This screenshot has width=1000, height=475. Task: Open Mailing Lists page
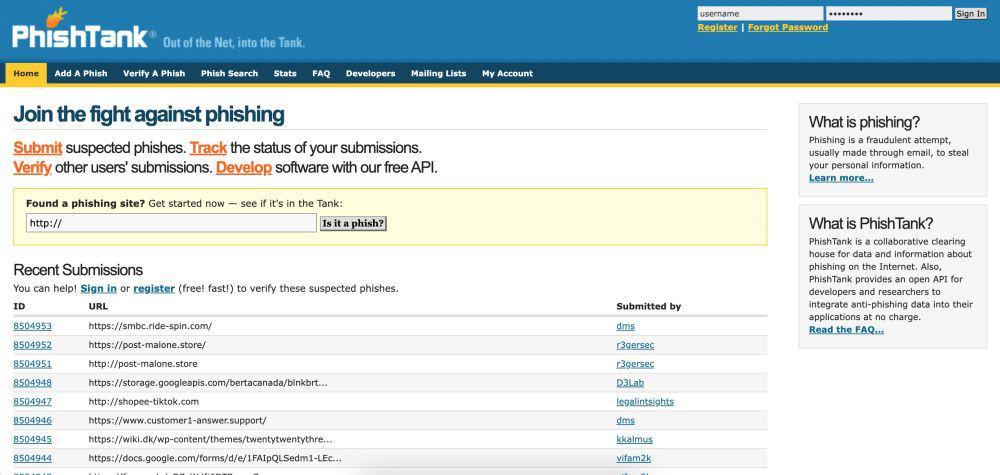pyautogui.click(x=439, y=73)
